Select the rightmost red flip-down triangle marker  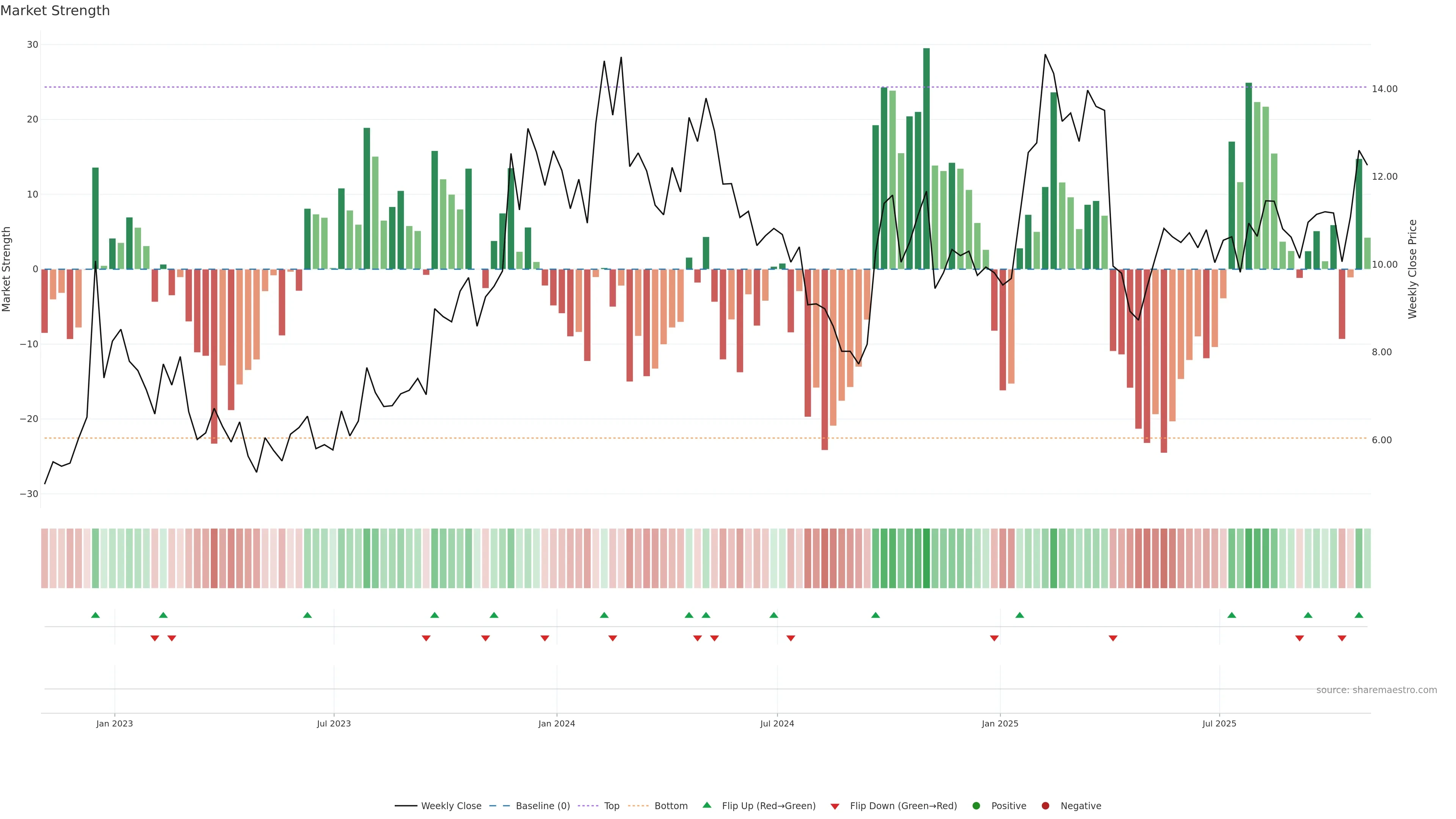click(1342, 638)
